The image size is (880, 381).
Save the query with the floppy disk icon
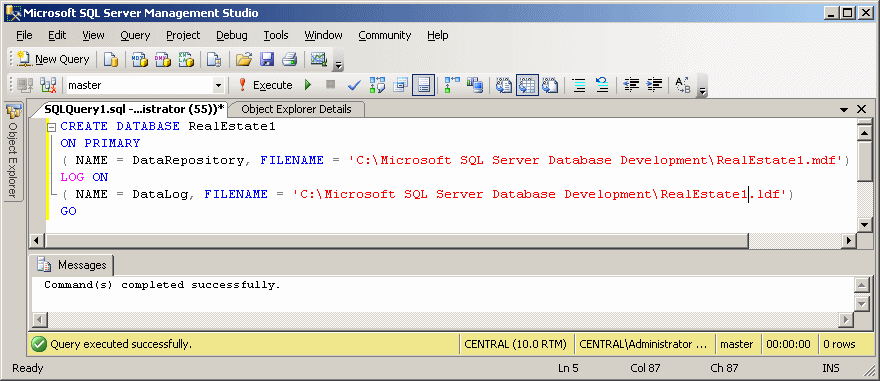pyautogui.click(x=267, y=59)
